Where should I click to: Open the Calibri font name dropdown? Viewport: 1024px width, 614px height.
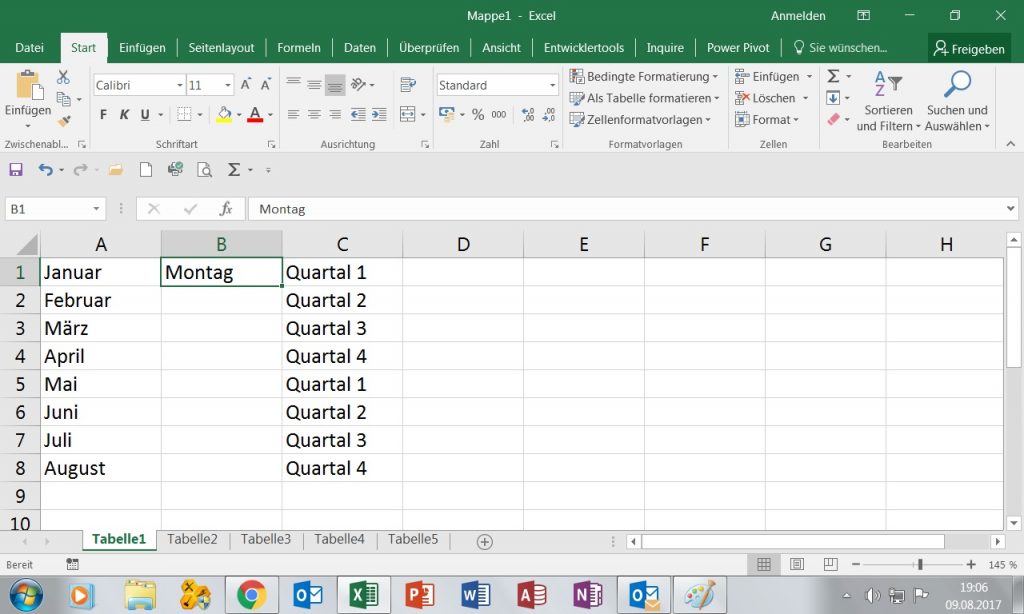tap(180, 85)
